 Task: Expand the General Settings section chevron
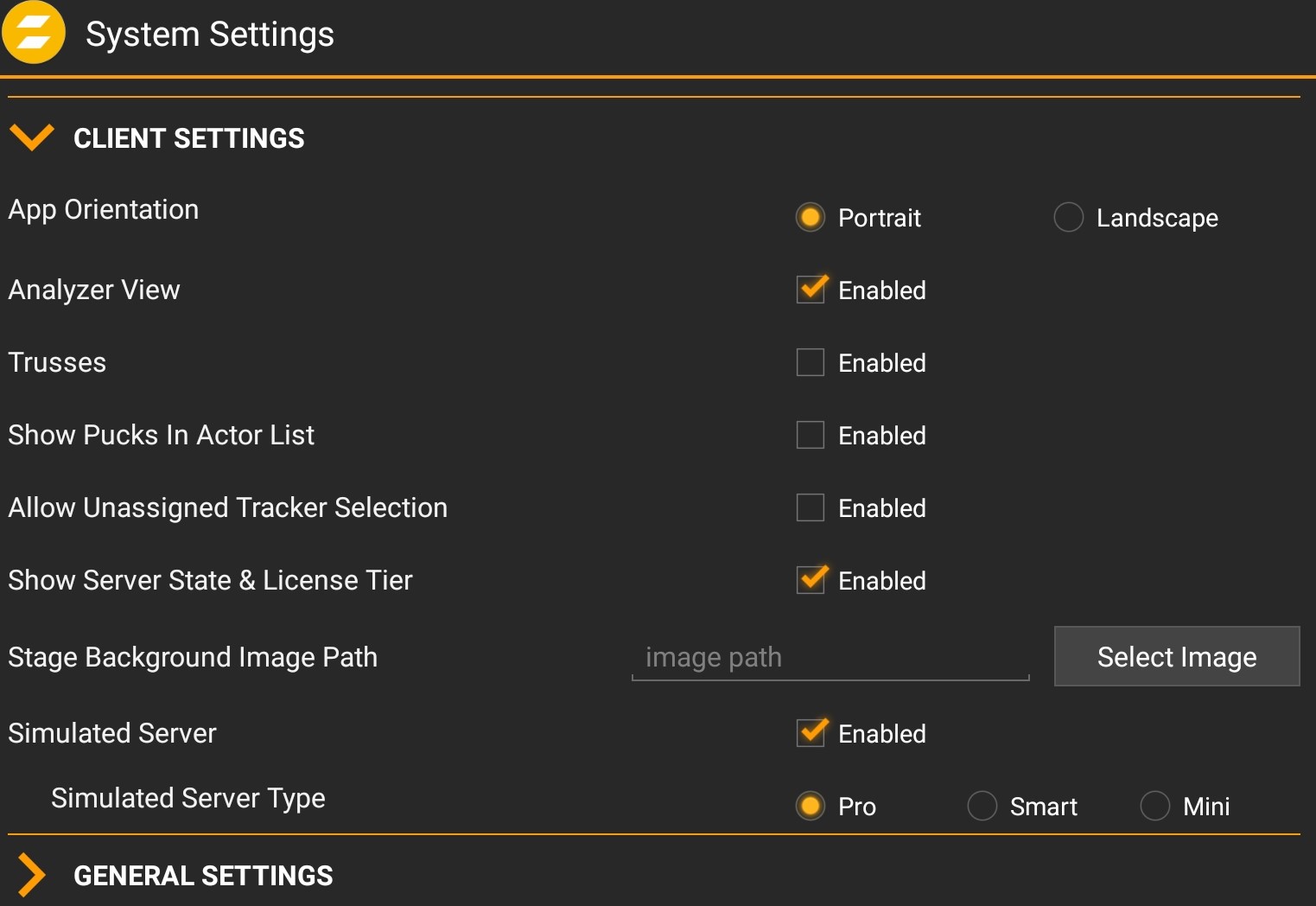click(31, 874)
